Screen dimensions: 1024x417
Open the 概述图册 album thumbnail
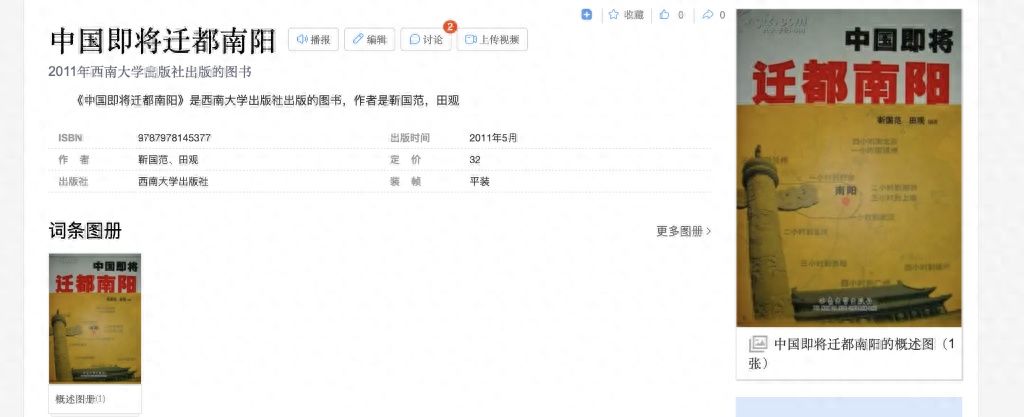pos(95,318)
